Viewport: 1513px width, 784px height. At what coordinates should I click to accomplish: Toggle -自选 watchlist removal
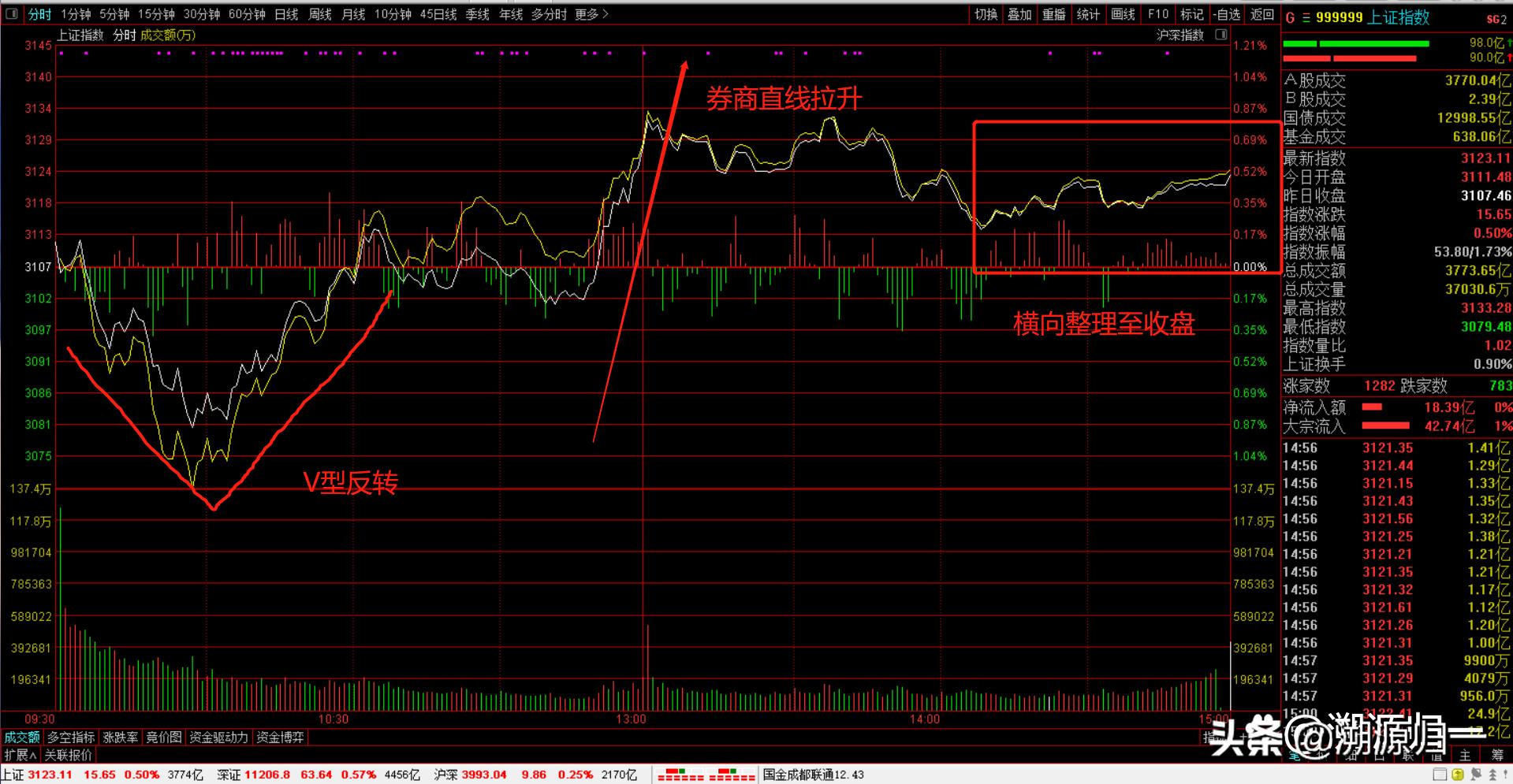click(1227, 14)
